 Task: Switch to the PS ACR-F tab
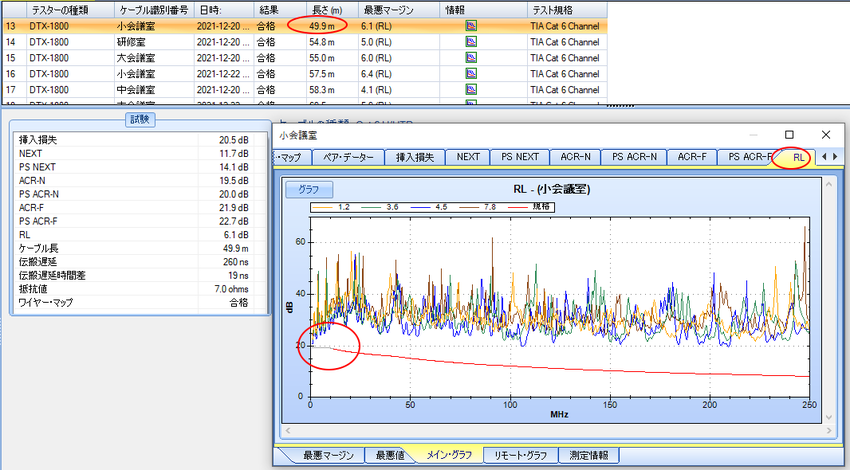click(749, 157)
